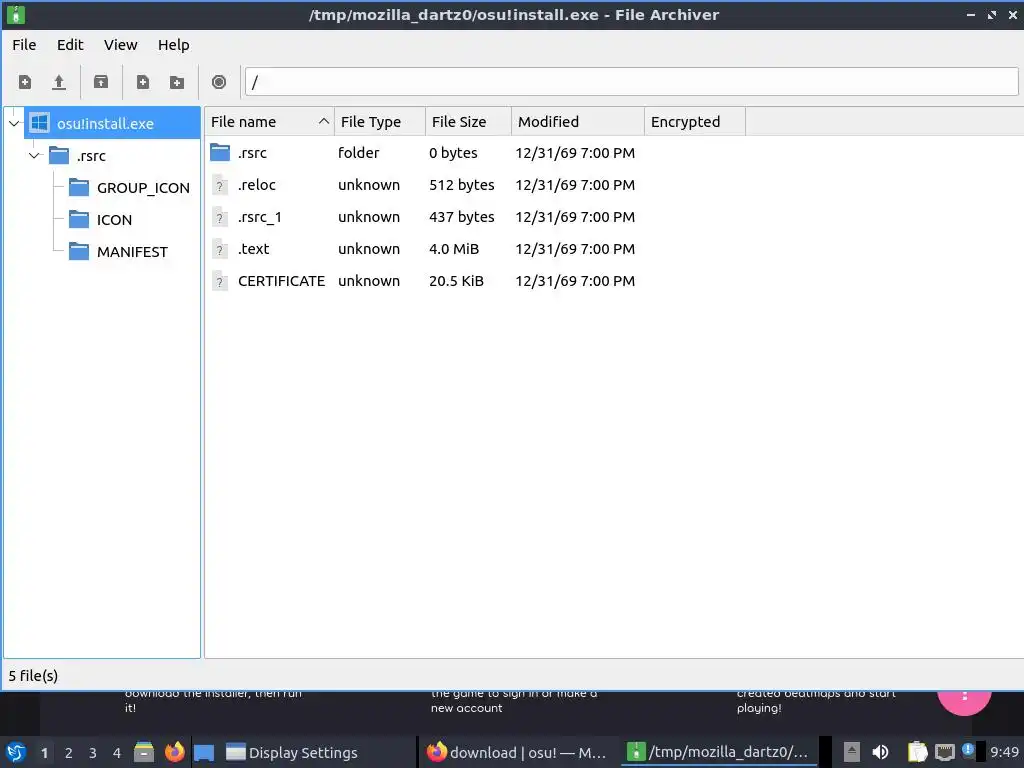Switch to download | osu! Firefox taskbar window
1024x768 pixels.
pos(517,752)
